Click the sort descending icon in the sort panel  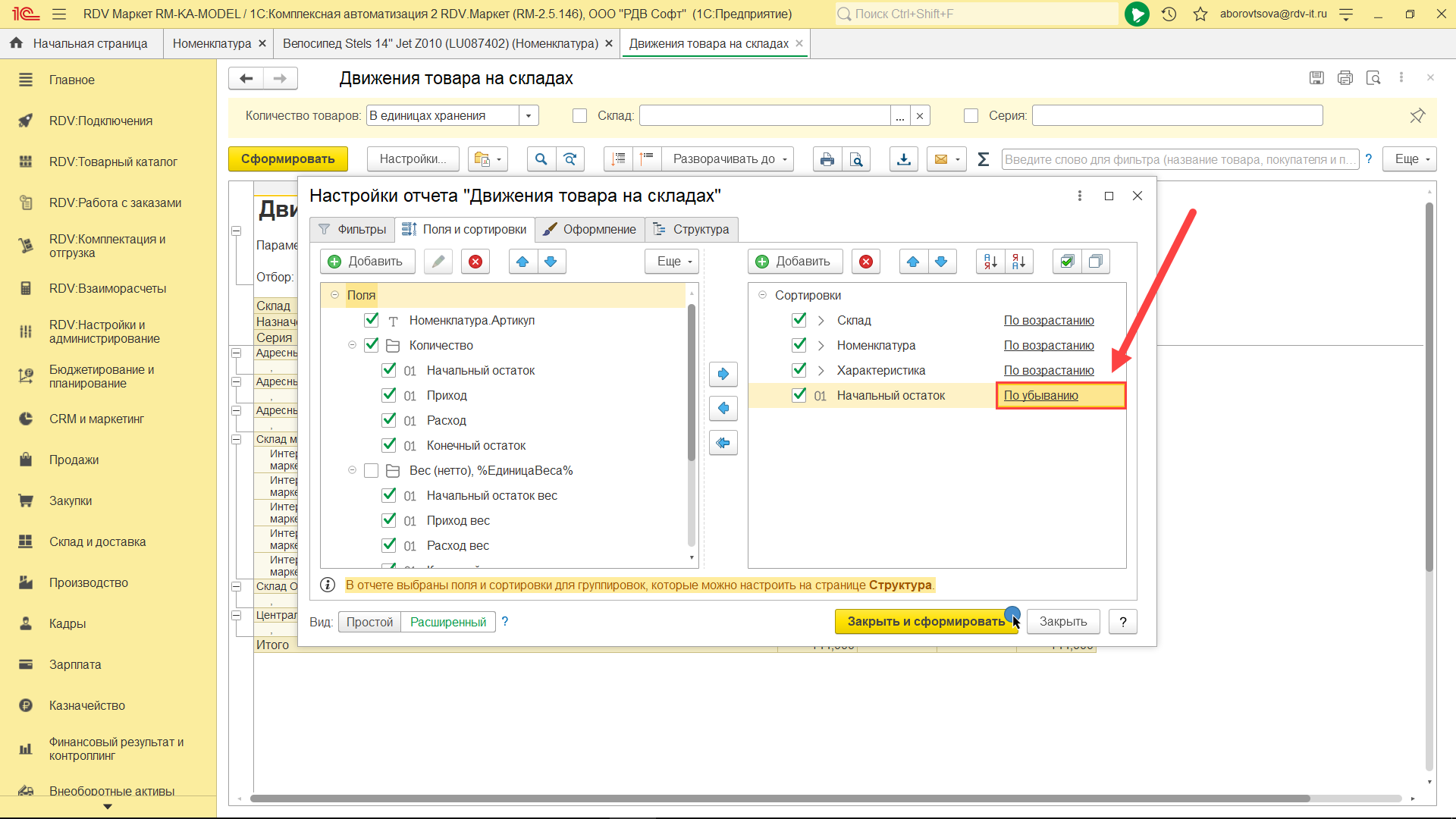(1019, 262)
